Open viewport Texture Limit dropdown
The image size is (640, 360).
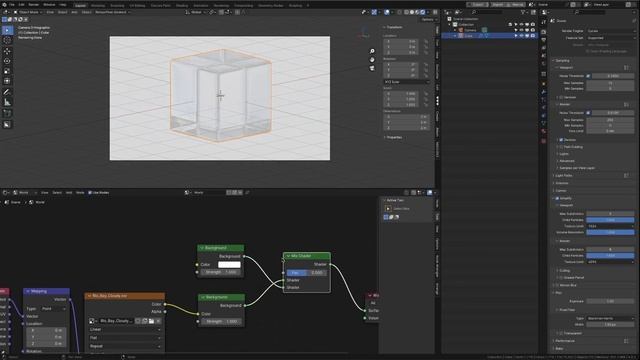pos(611,226)
